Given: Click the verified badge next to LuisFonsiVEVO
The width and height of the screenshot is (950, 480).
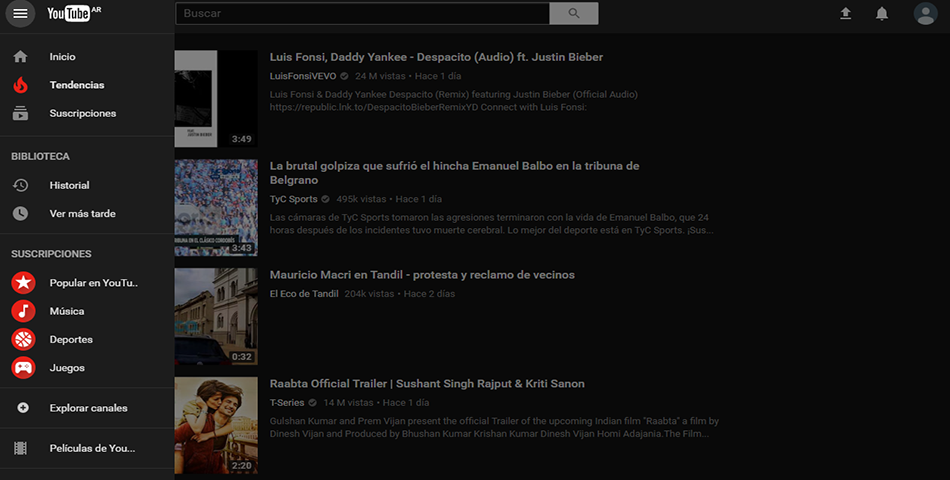Looking at the screenshot, I should point(344,76).
